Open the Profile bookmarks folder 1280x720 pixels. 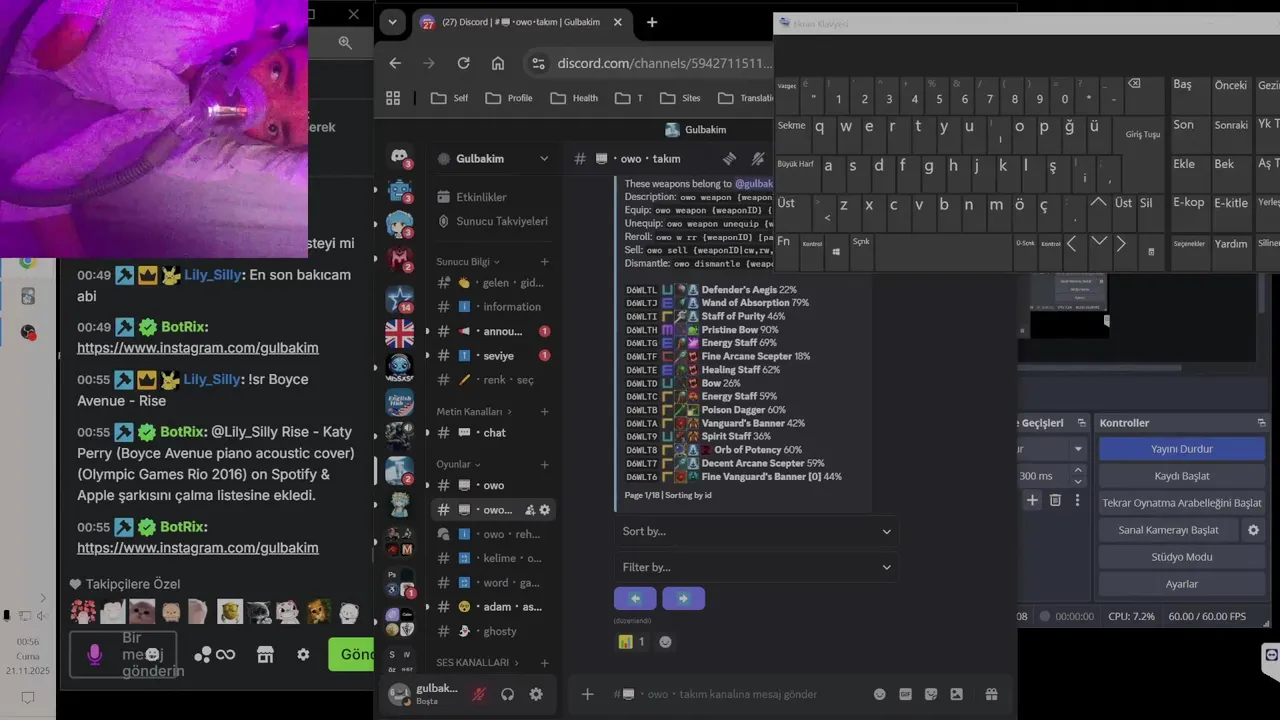point(509,98)
